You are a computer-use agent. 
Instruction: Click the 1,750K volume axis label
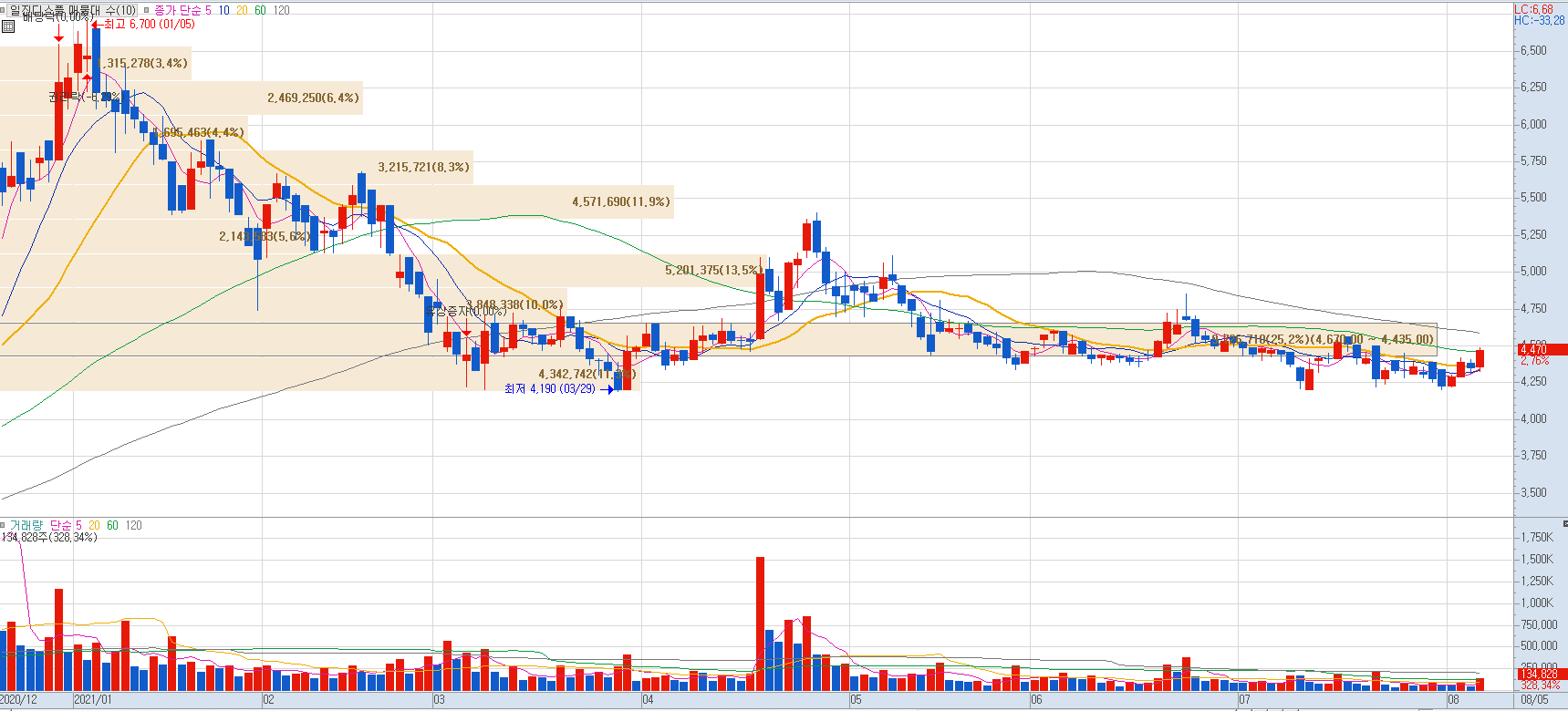(x=1537, y=537)
